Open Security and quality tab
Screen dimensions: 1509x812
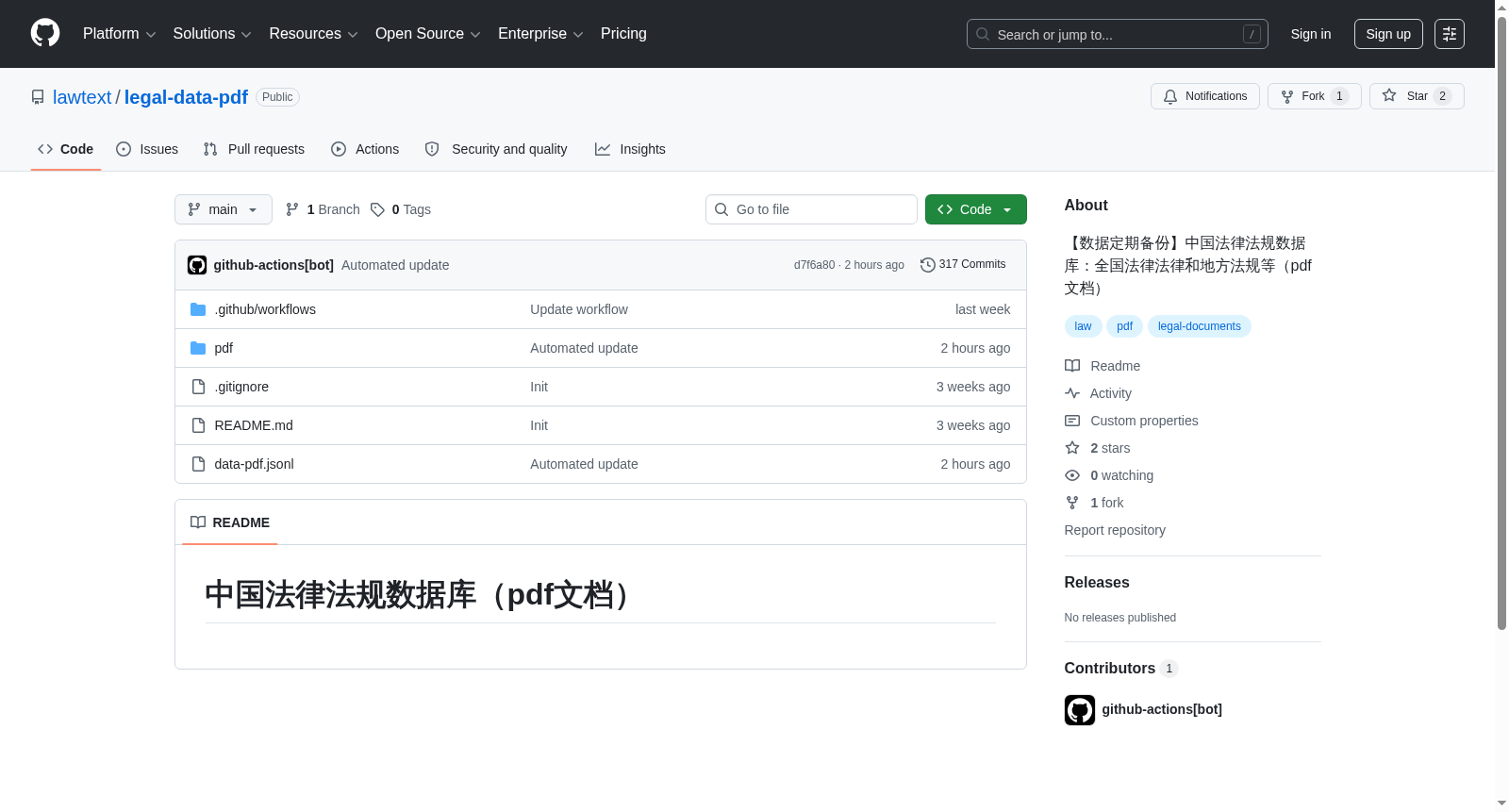[496, 149]
